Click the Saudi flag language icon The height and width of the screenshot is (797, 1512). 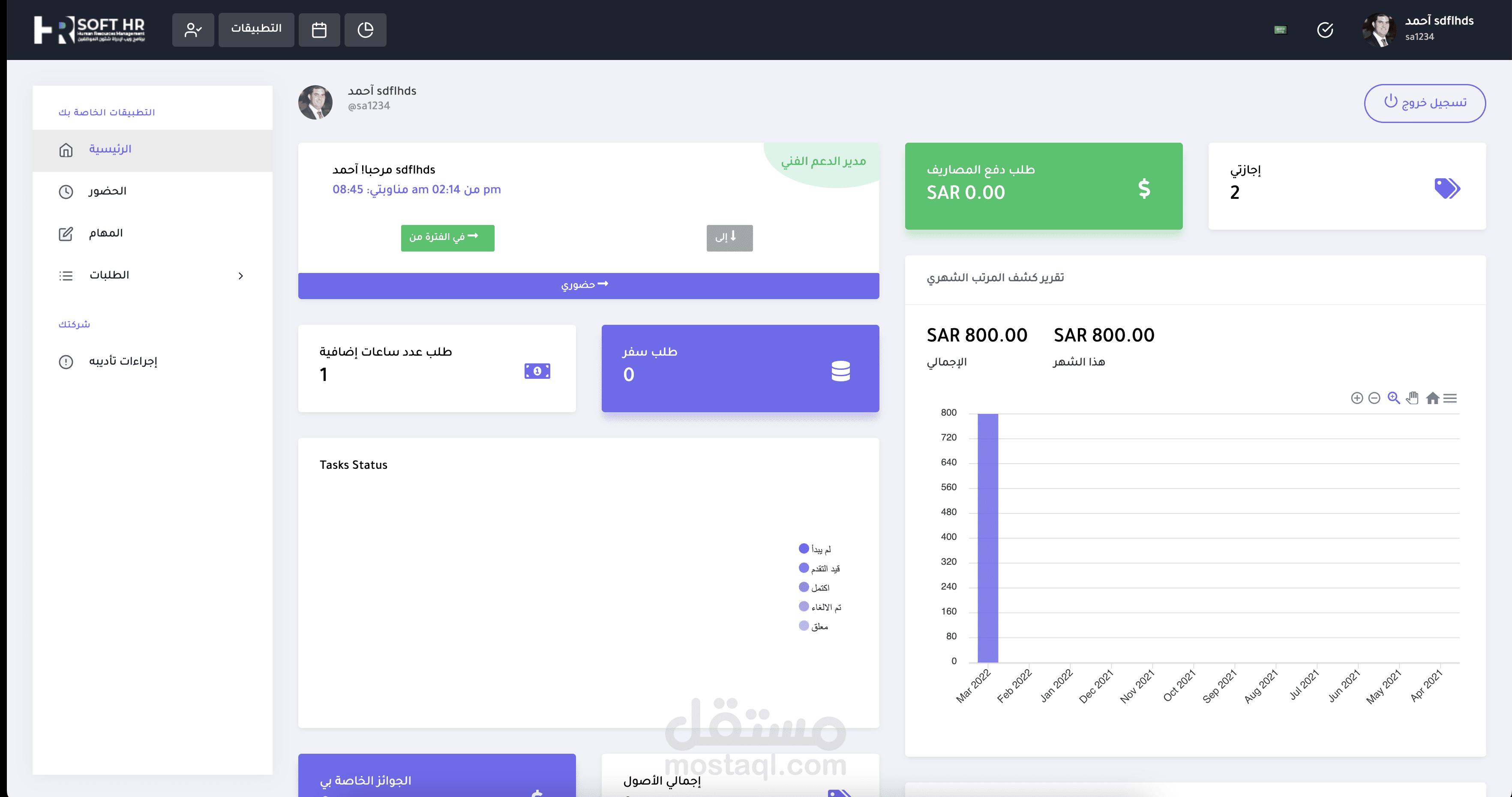(1280, 30)
